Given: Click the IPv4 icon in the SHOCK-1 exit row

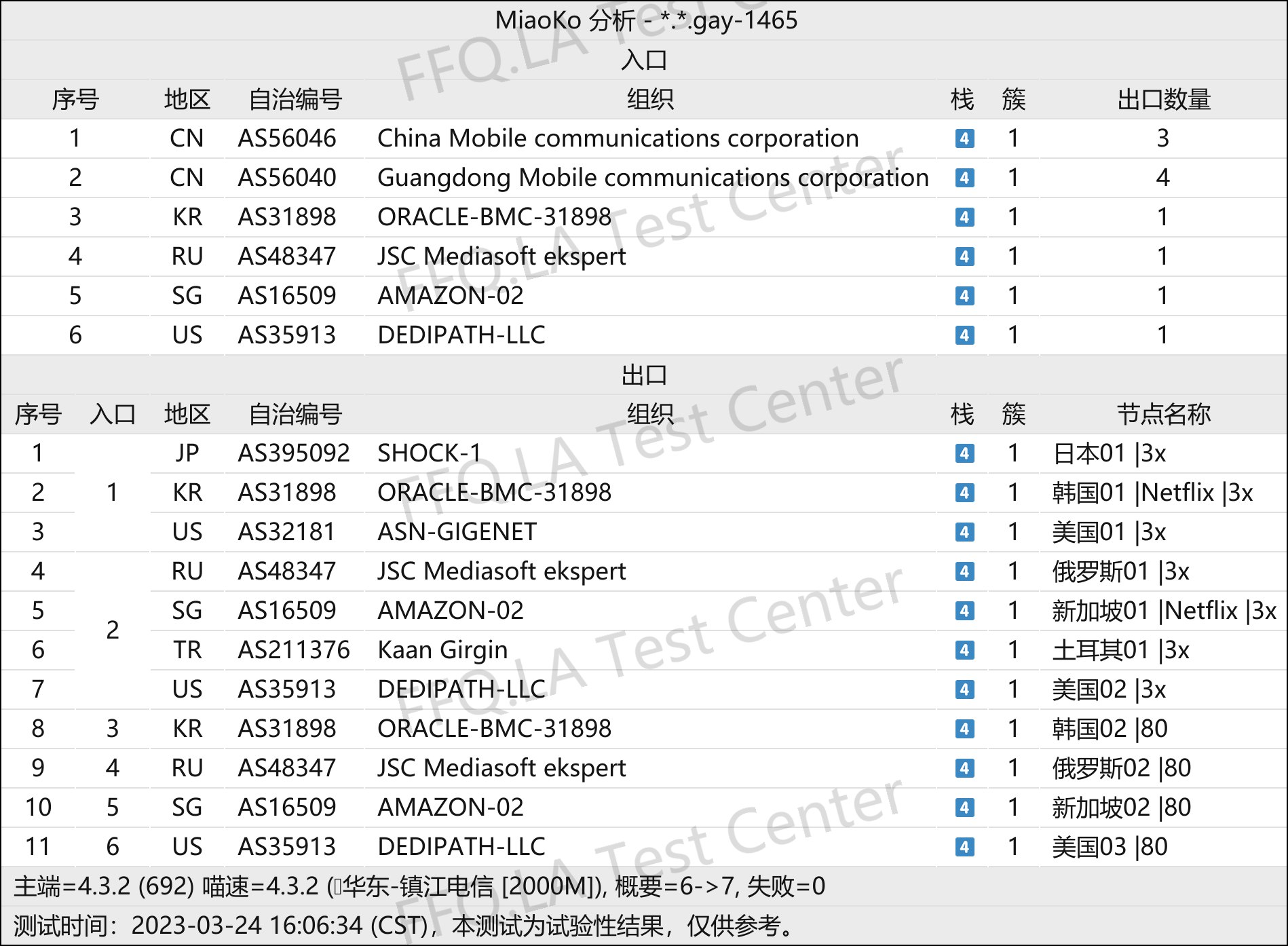Looking at the screenshot, I should 964,453.
